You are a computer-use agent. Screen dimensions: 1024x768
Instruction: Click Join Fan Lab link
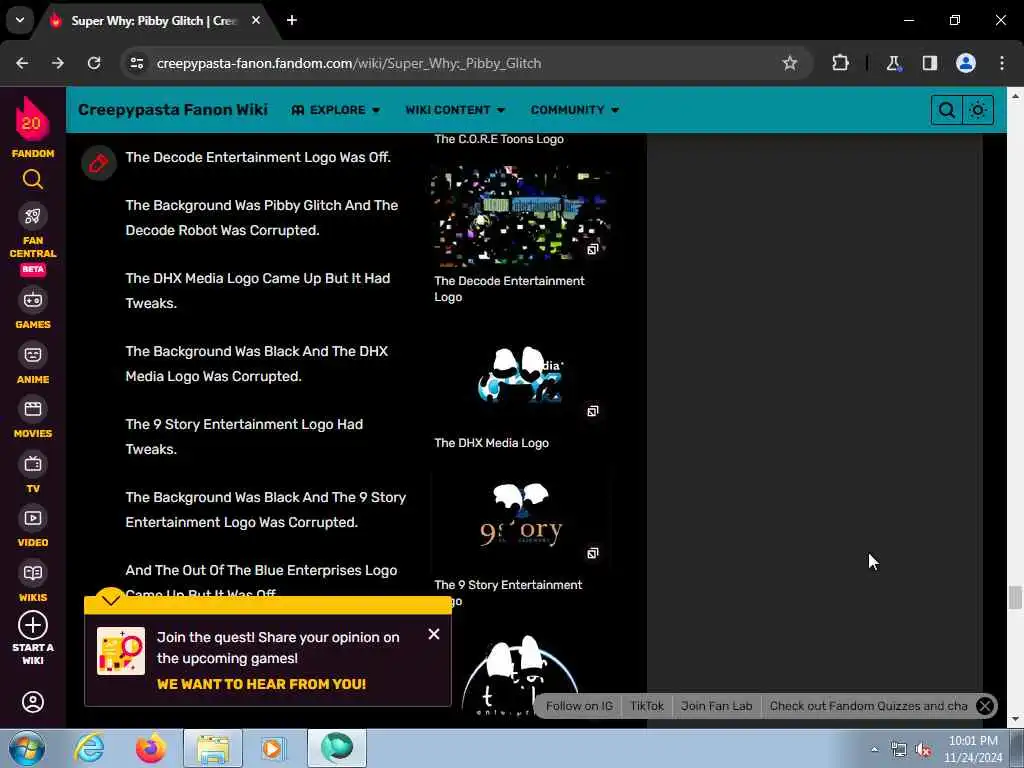[x=716, y=706]
